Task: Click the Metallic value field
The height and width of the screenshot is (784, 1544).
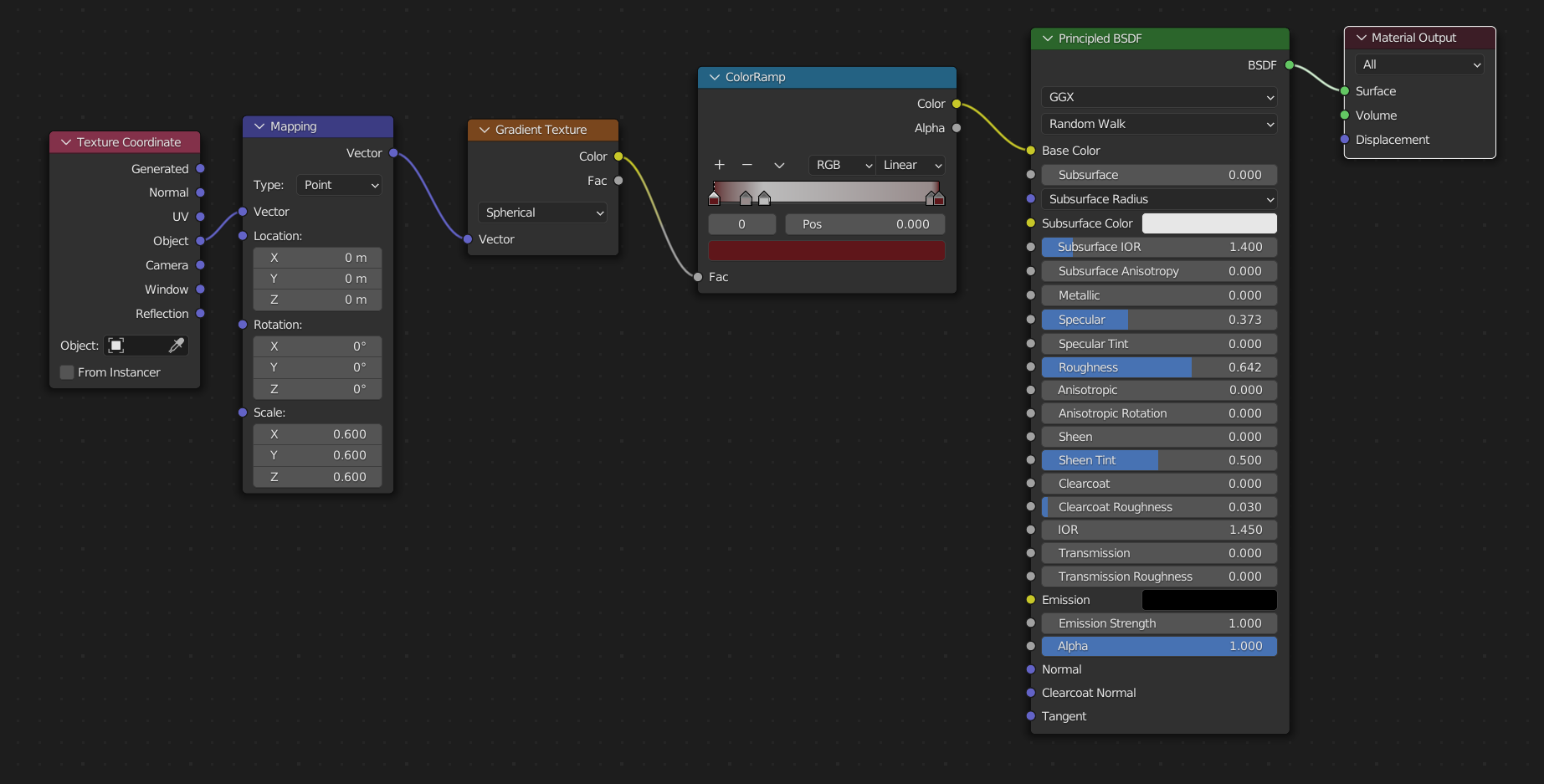Action: tap(1159, 295)
